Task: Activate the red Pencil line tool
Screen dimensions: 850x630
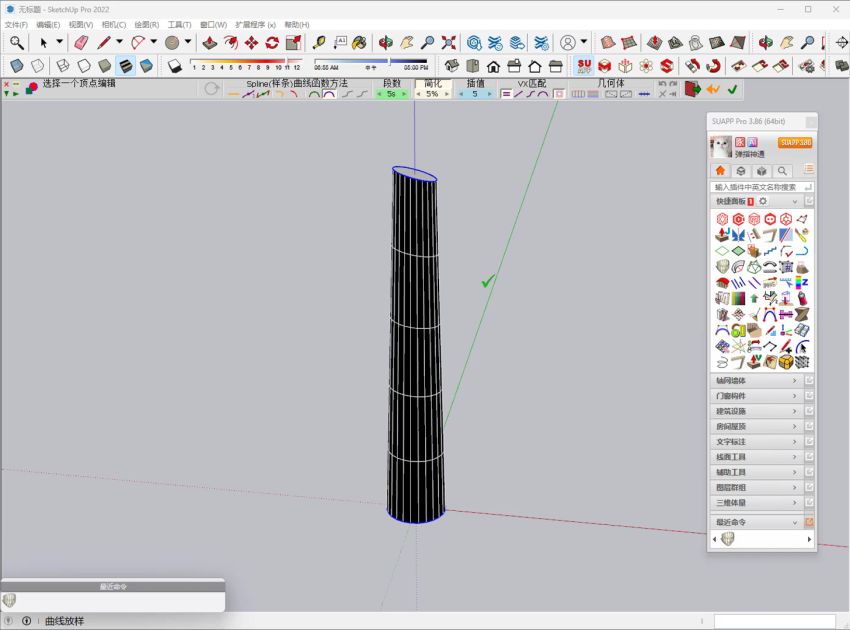Action: click(x=103, y=42)
